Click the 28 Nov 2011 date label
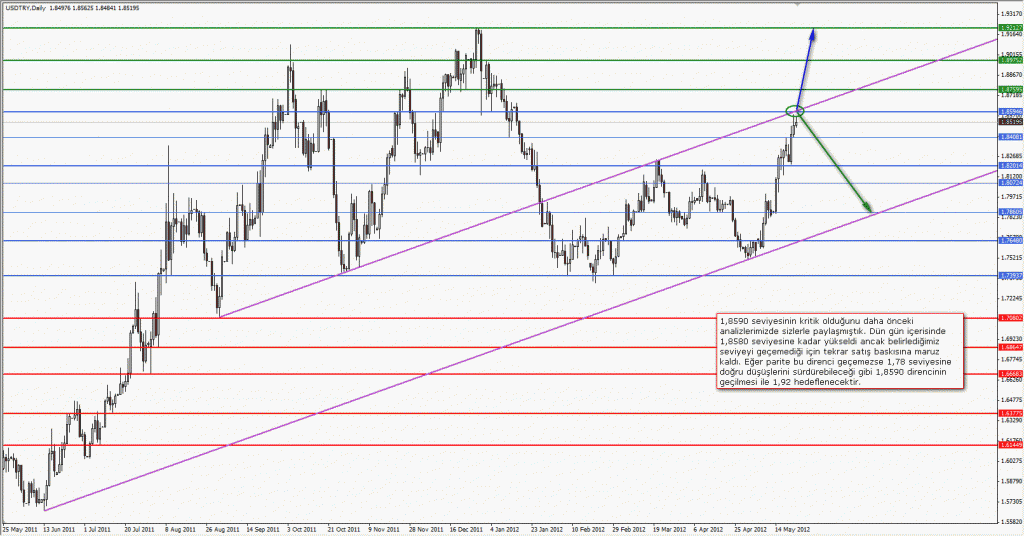 (x=424, y=529)
